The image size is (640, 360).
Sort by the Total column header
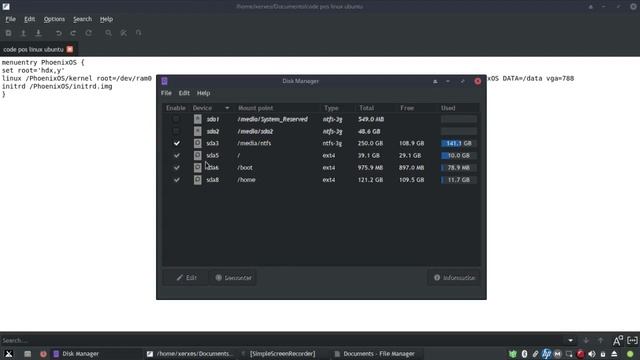(x=367, y=108)
